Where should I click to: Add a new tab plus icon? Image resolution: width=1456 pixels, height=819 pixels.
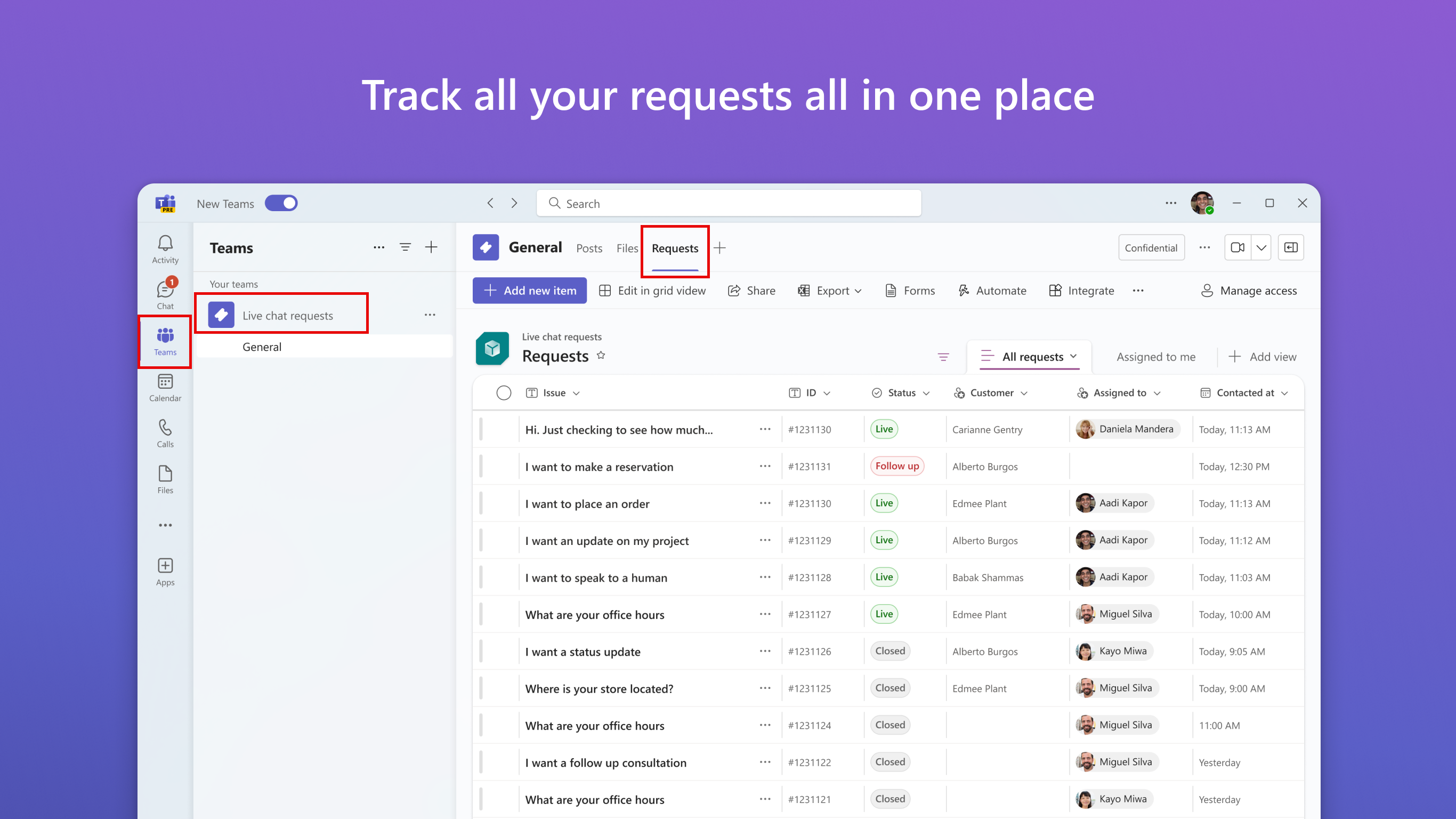[719, 248]
